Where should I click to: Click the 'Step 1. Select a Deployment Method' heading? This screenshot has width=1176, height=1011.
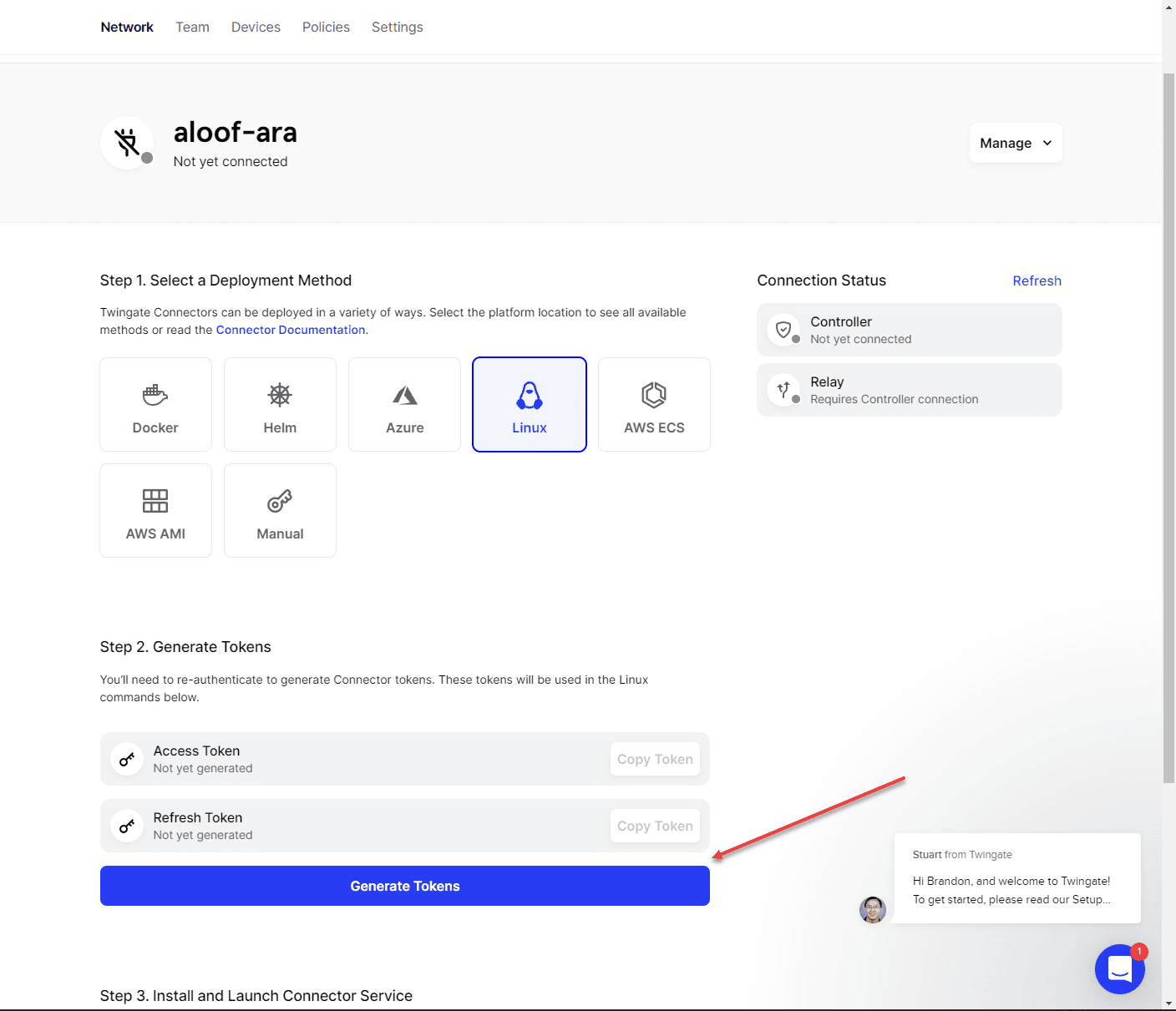tap(226, 281)
